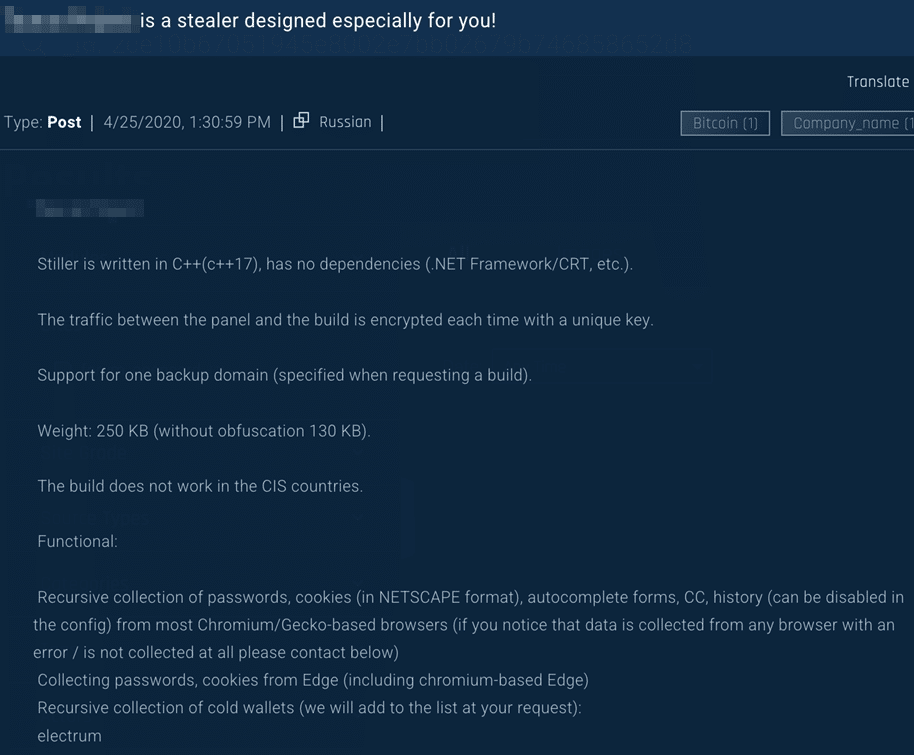
Task: Click the word "electrum"
Action: click(70, 736)
